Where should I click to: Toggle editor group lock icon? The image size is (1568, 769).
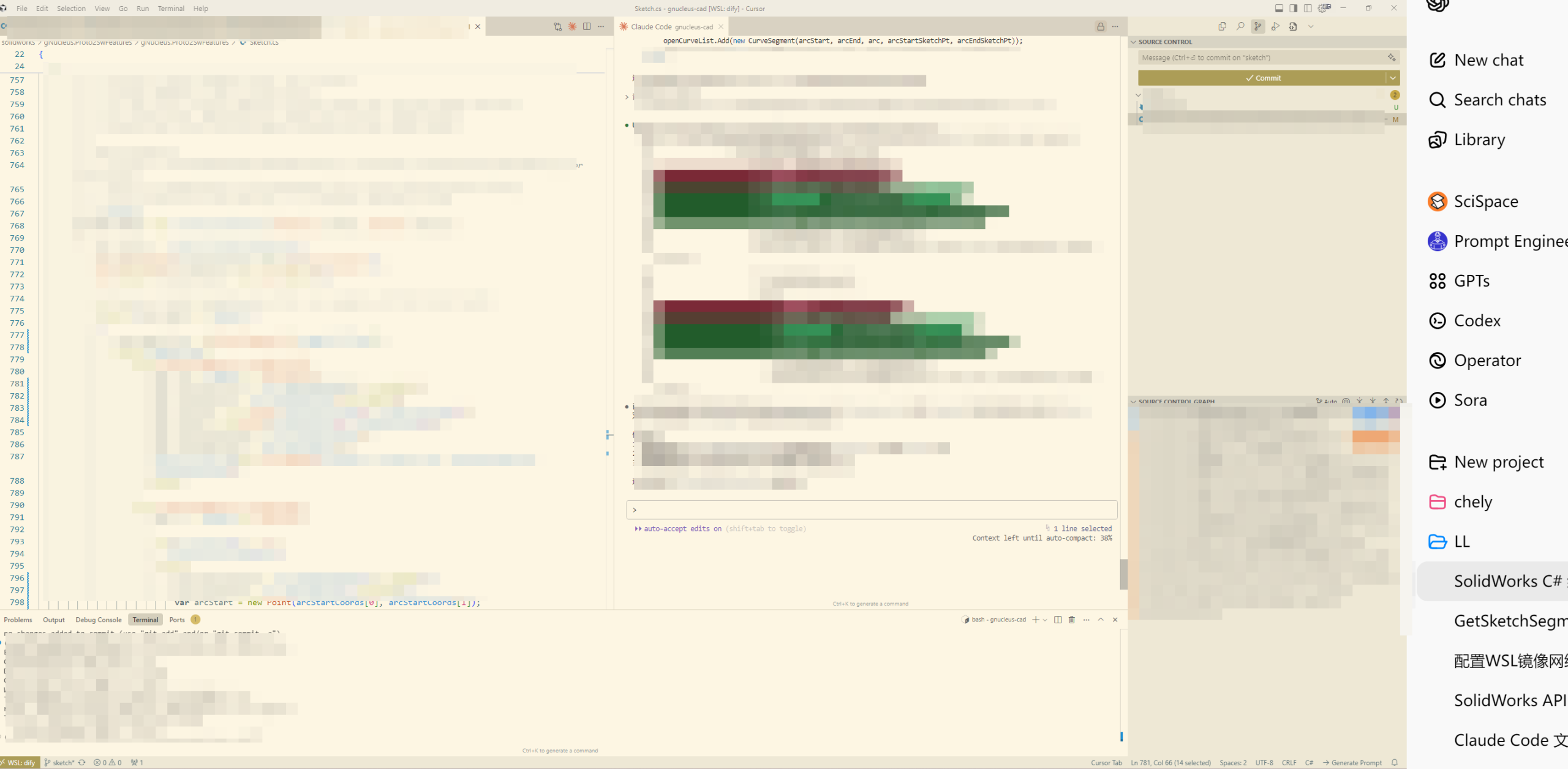coord(1101,26)
